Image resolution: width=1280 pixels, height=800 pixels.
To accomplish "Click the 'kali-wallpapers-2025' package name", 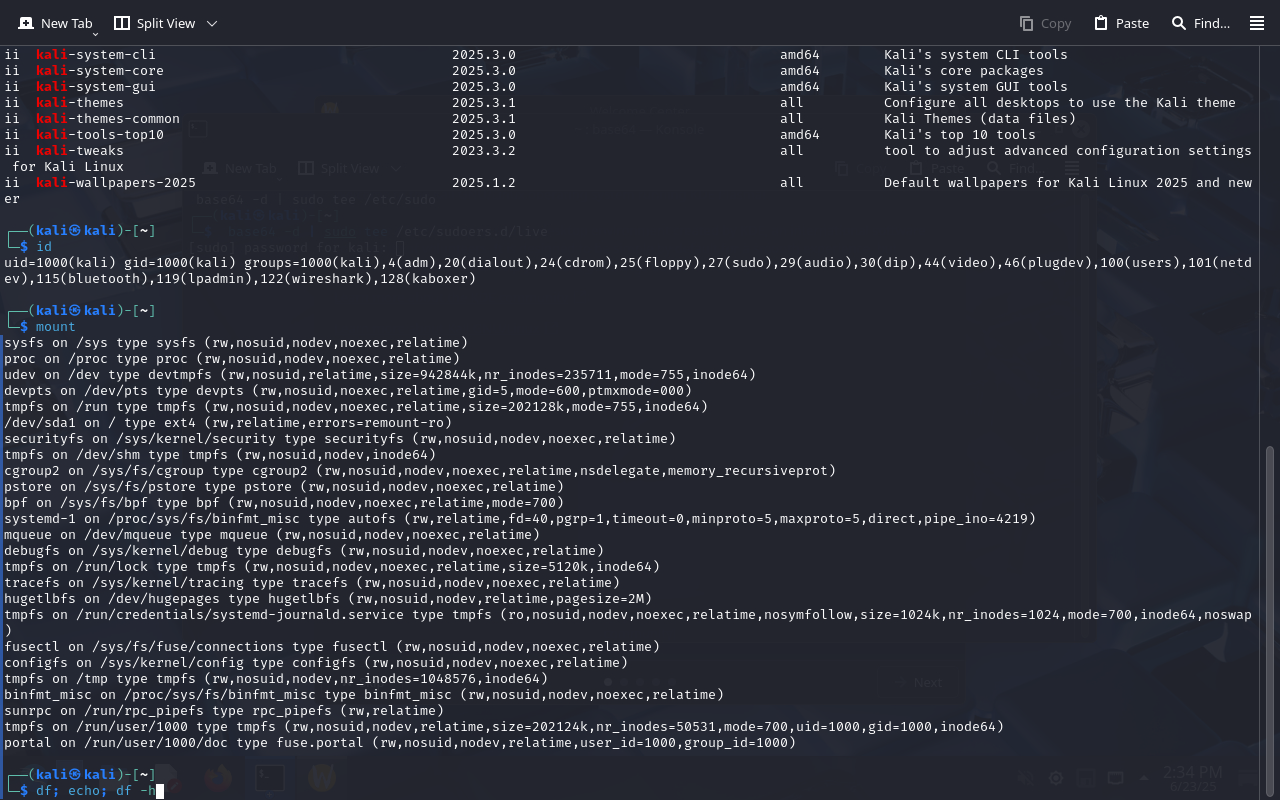I will pyautogui.click(x=116, y=183).
